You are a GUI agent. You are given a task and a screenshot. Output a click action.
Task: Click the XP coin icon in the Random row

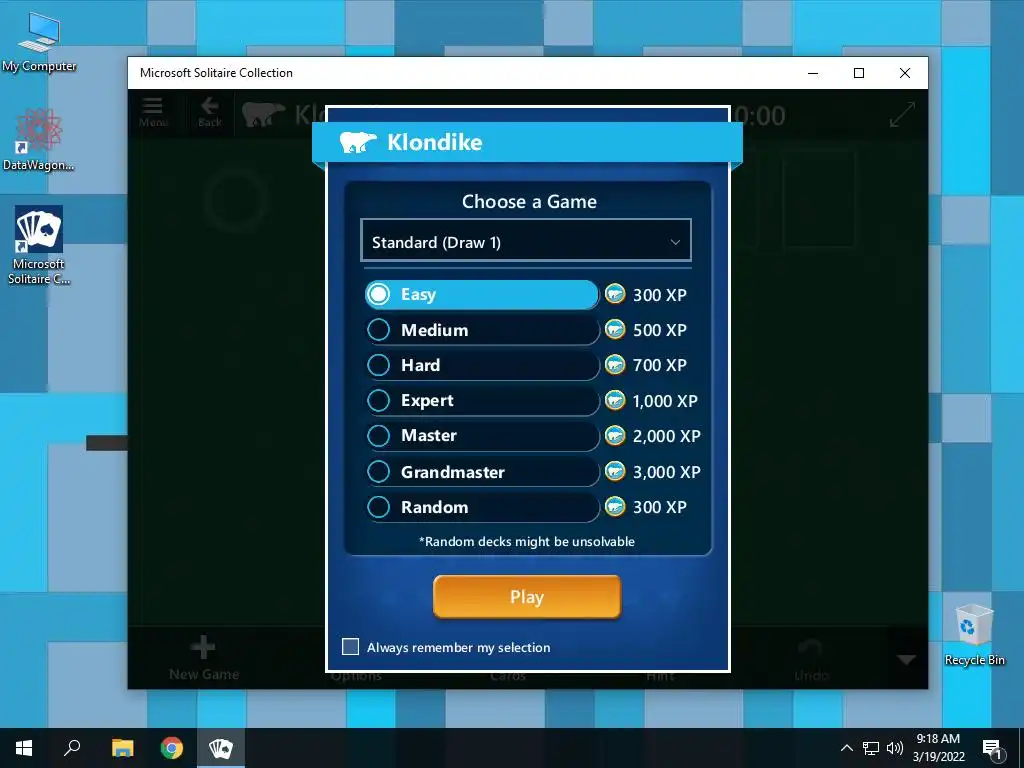(615, 507)
